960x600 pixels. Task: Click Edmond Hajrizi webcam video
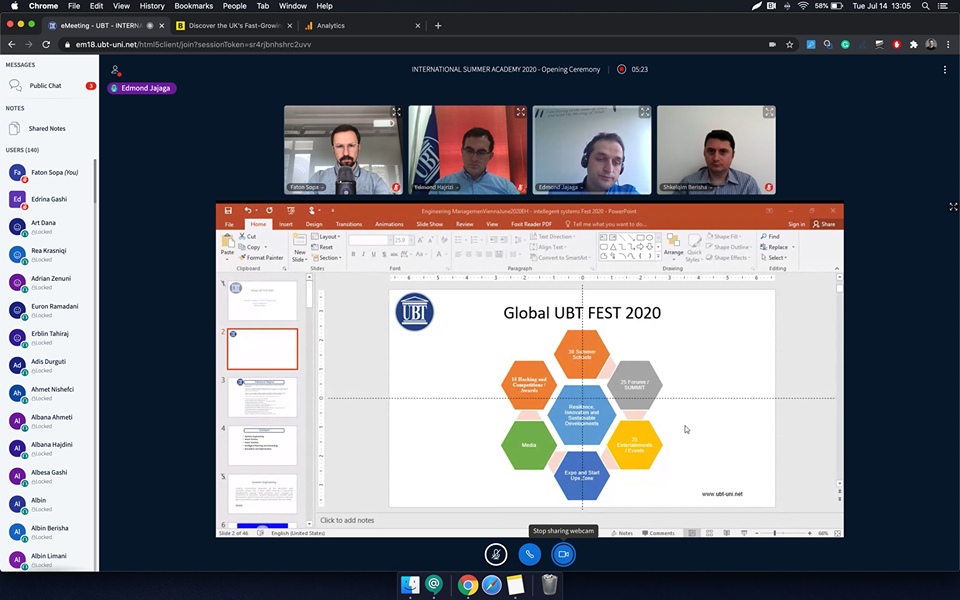[x=468, y=150]
